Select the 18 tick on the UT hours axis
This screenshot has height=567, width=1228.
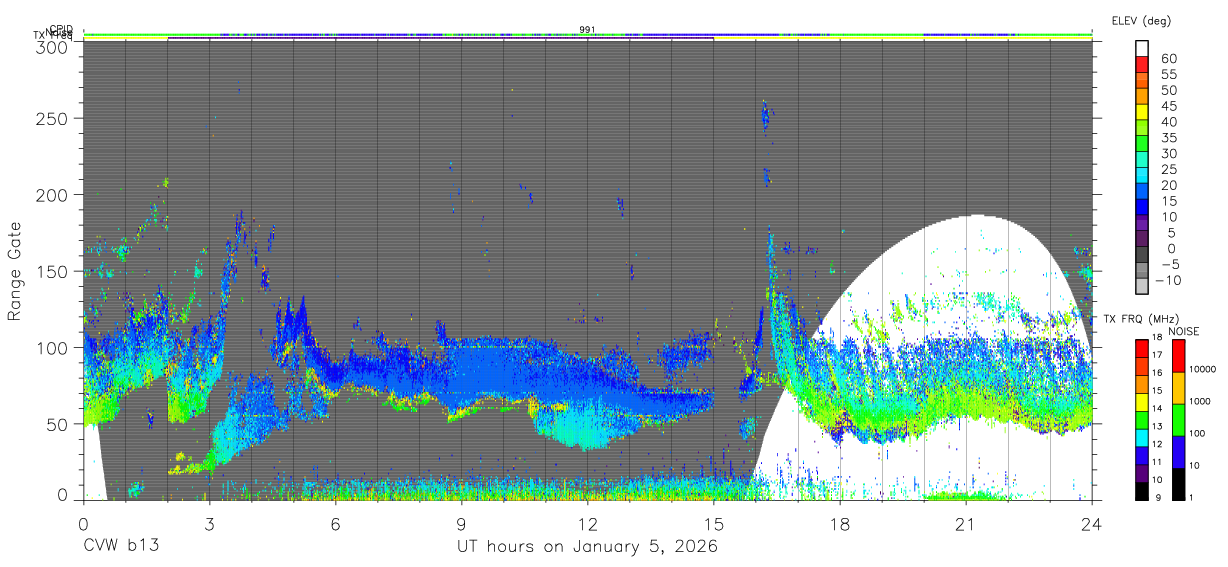click(840, 522)
